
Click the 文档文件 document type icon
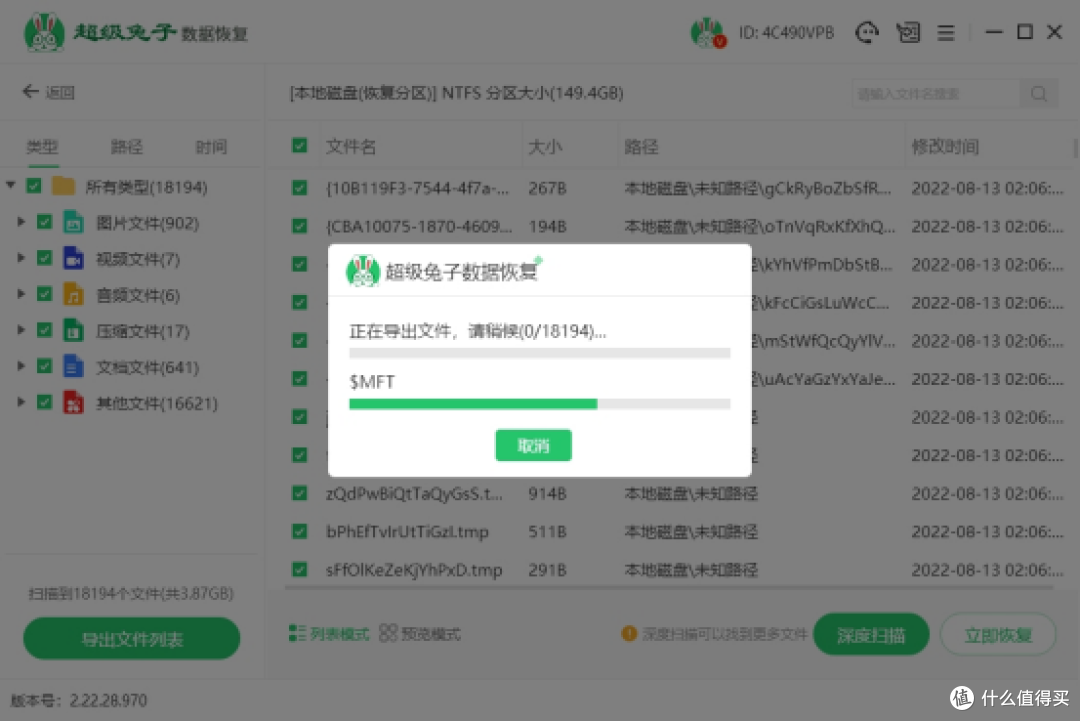73,366
